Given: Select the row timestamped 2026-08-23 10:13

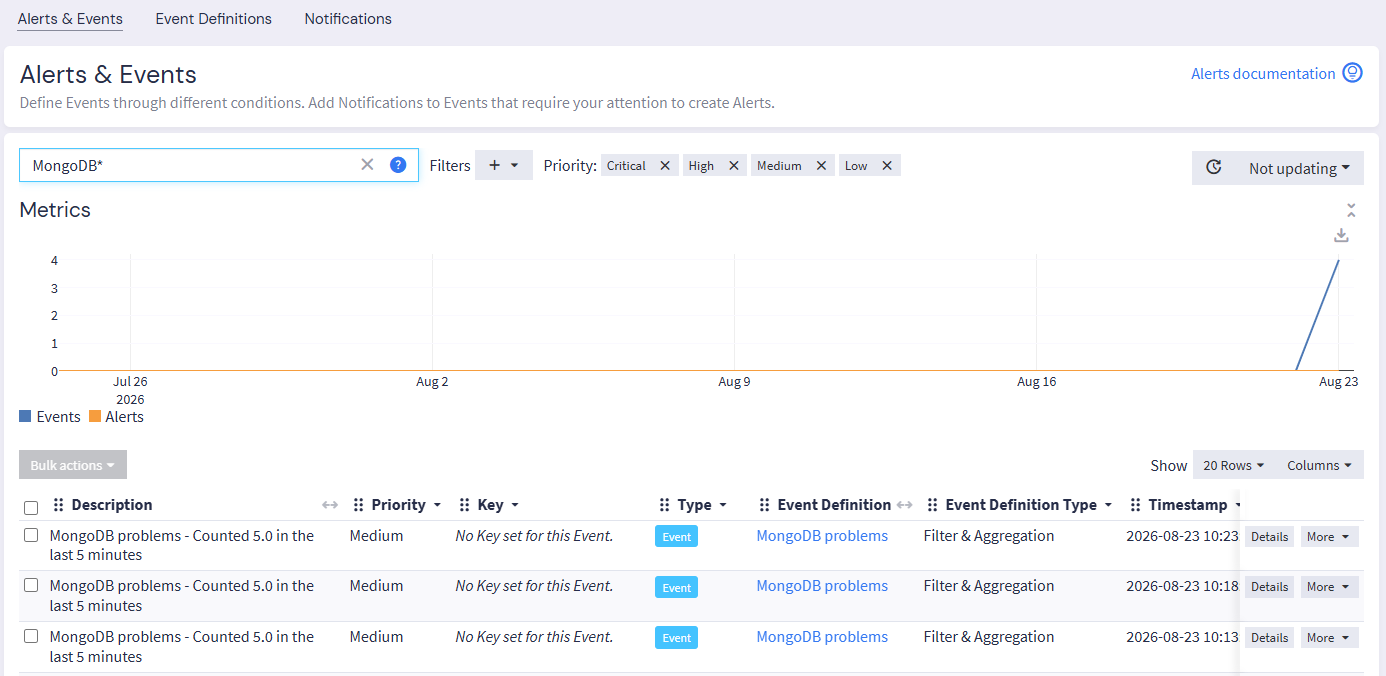Looking at the screenshot, I should click(x=31, y=636).
